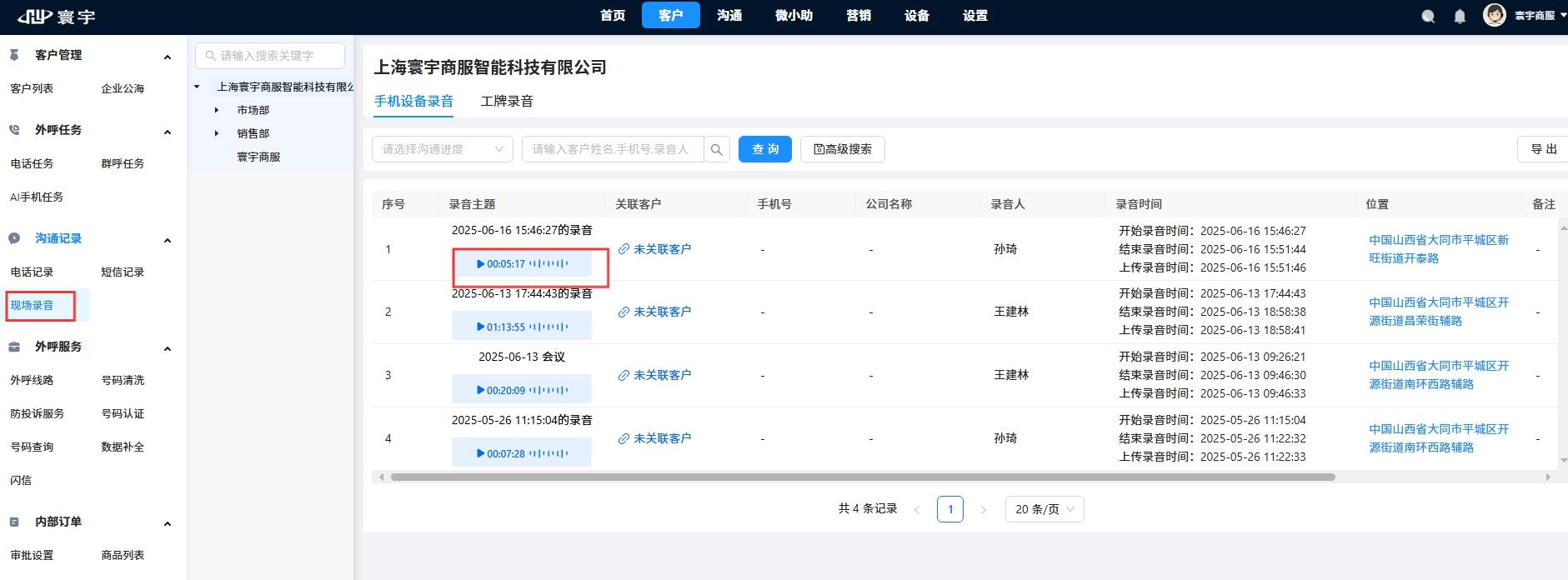The height and width of the screenshot is (580, 1568).
Task: Open location link 昌荣街辅路 in row 2
Action: coord(1439,312)
